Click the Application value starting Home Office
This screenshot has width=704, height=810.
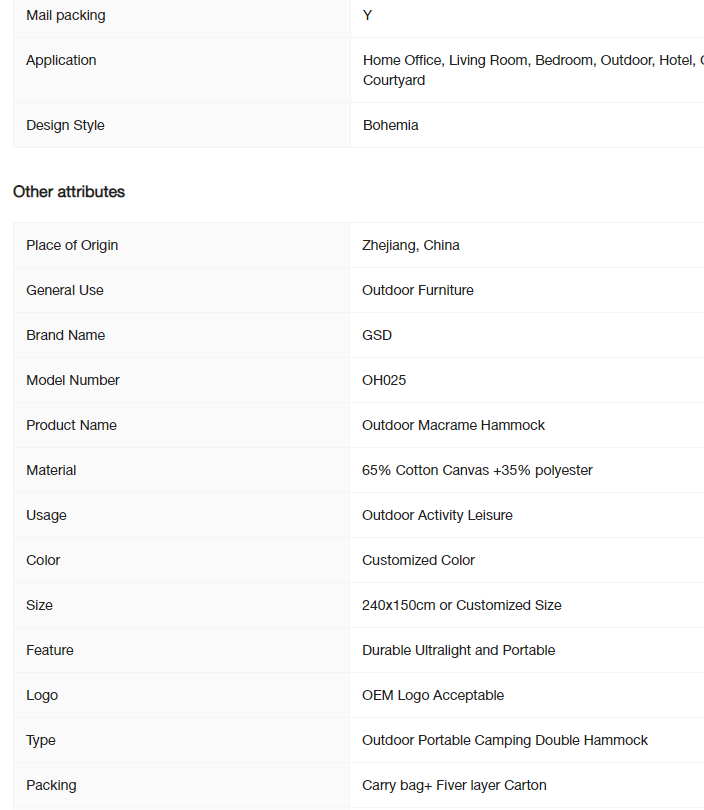click(x=533, y=70)
